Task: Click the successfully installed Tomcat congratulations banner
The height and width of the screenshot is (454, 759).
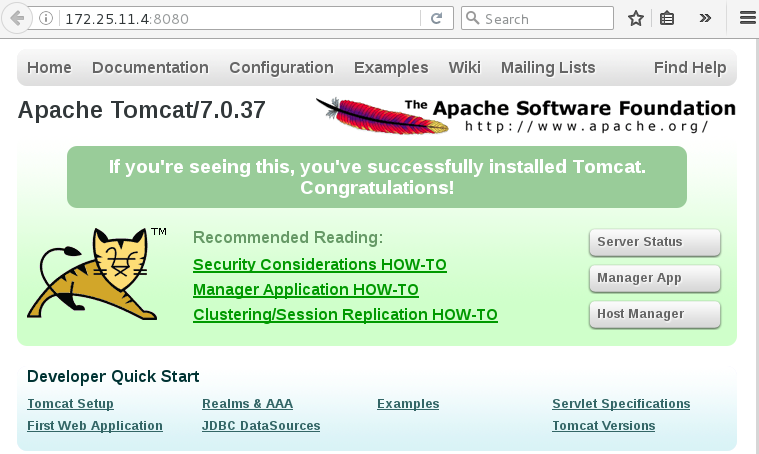Action: (x=377, y=177)
